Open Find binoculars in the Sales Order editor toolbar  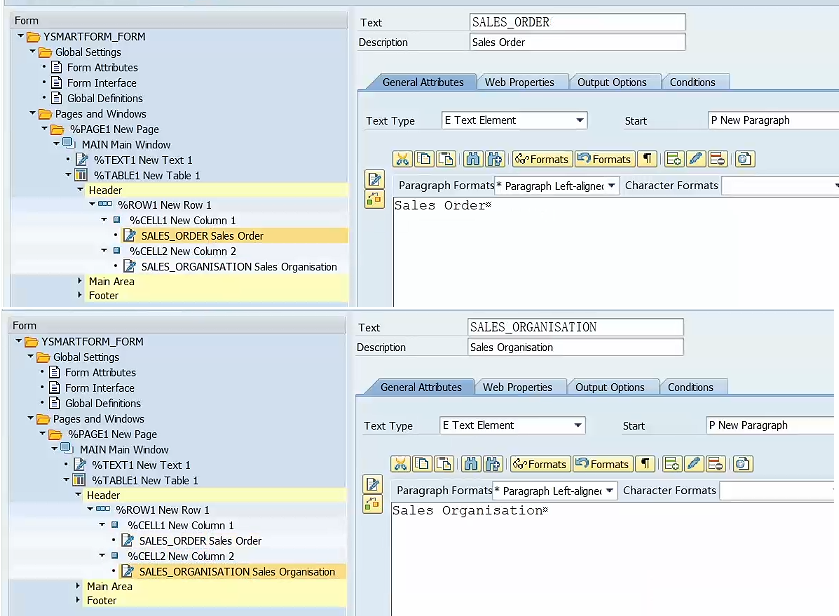(473, 159)
